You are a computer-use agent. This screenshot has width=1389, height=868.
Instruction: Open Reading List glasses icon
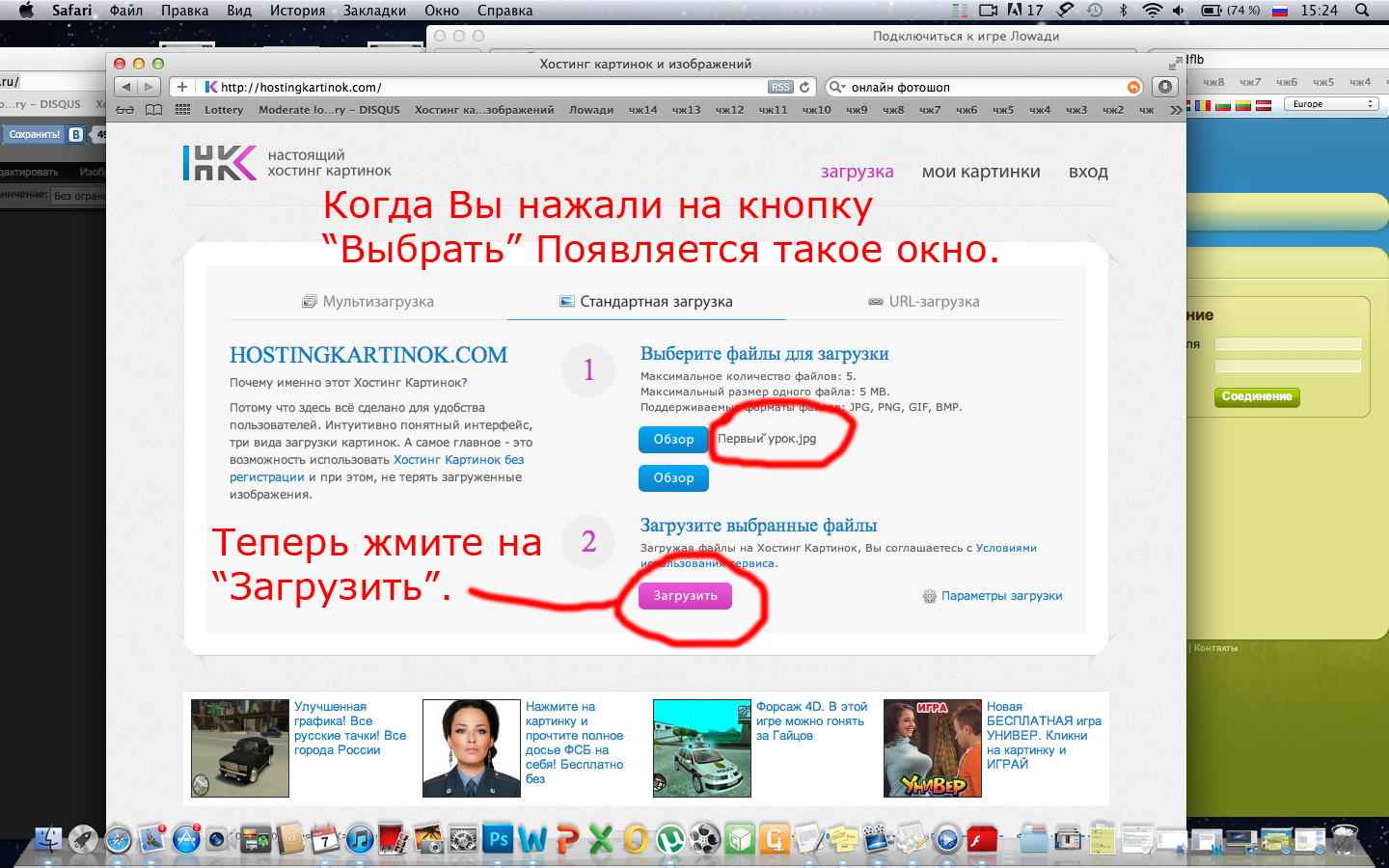125,110
